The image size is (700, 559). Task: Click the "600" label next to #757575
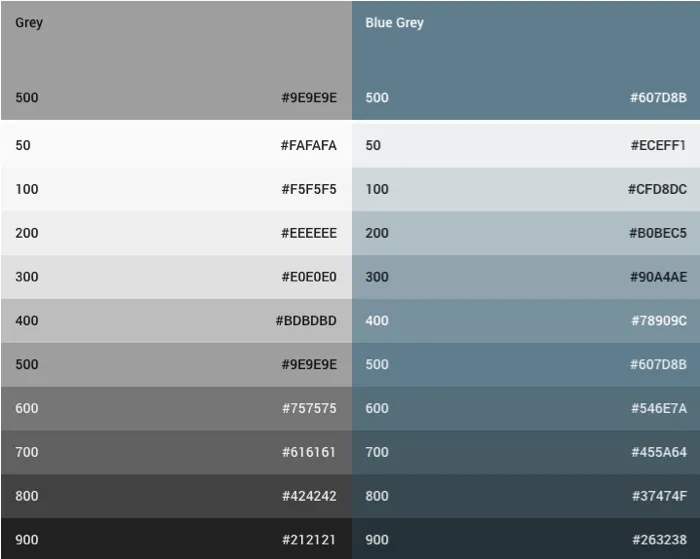27,408
